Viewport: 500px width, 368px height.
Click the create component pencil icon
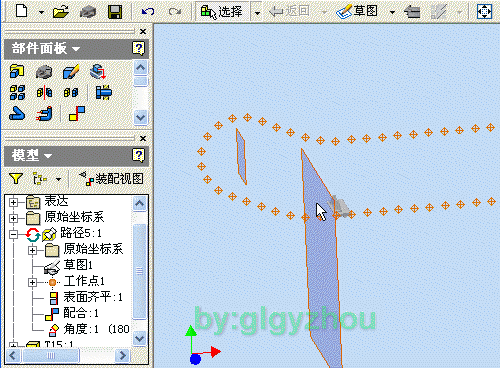(71, 71)
